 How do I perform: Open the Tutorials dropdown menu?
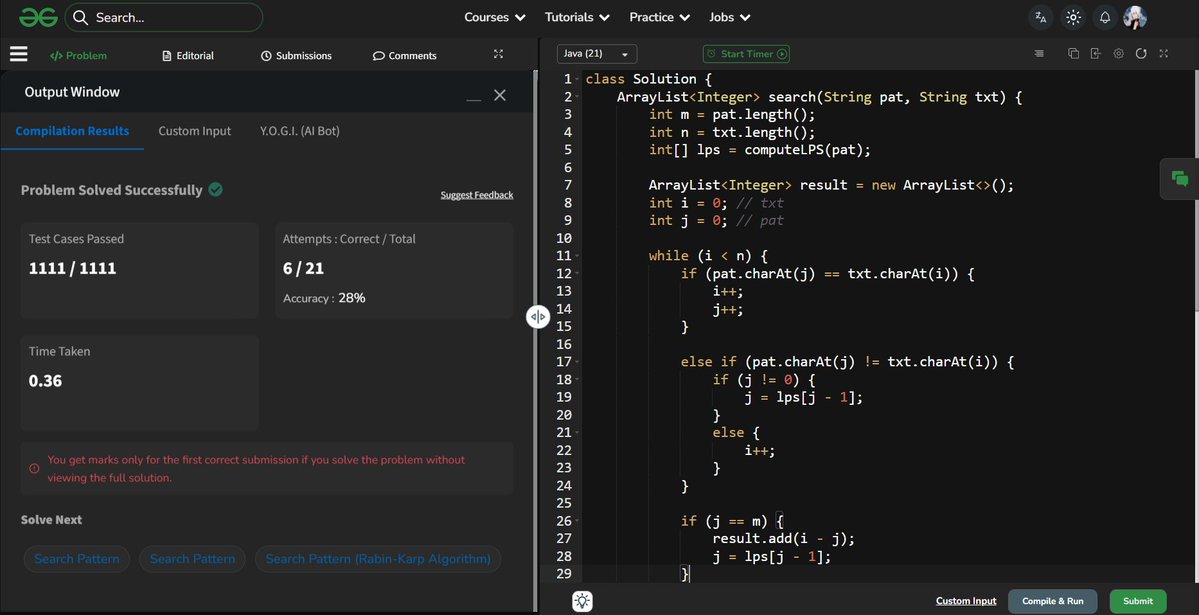[577, 17]
